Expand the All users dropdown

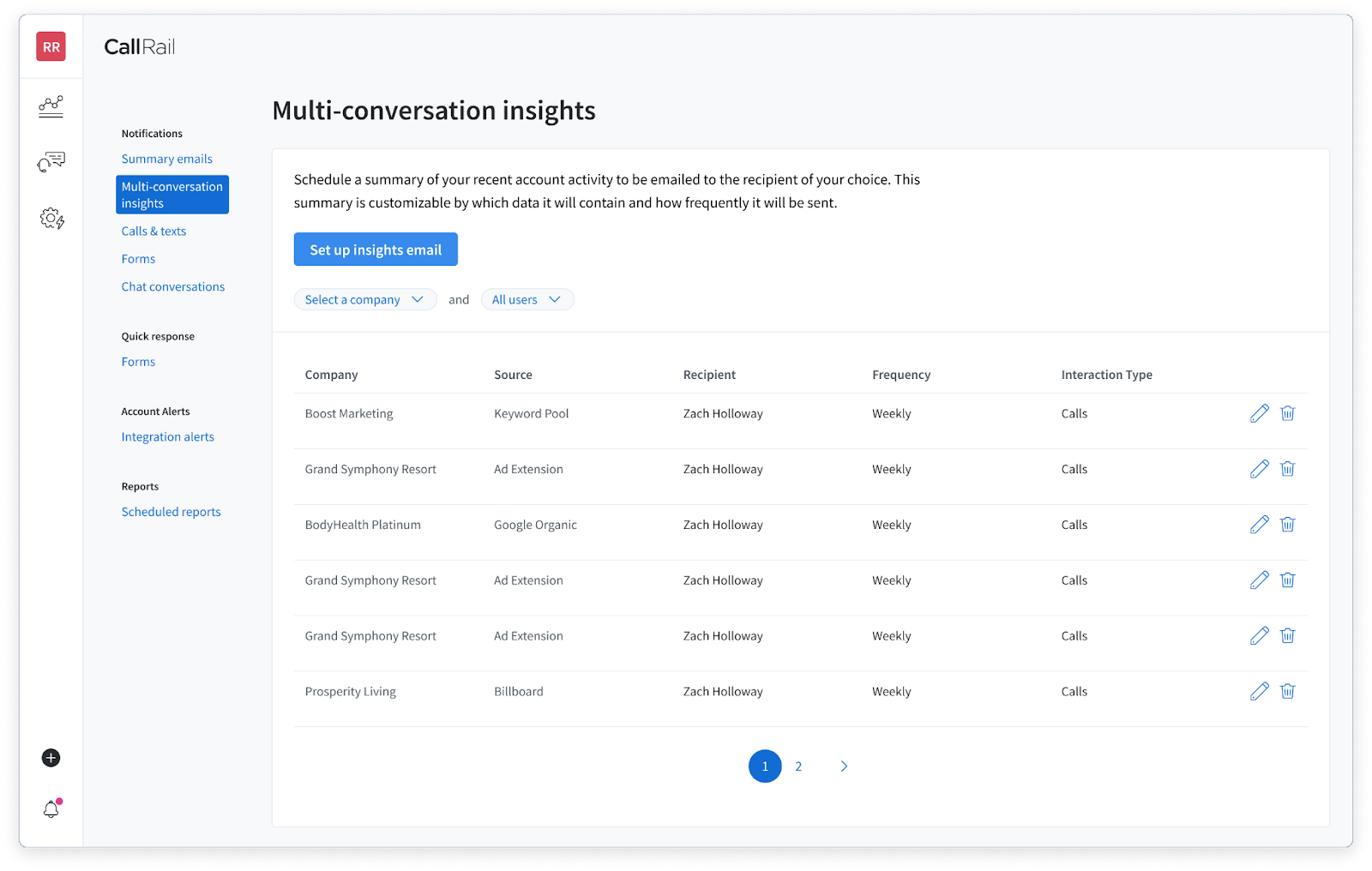tap(527, 299)
